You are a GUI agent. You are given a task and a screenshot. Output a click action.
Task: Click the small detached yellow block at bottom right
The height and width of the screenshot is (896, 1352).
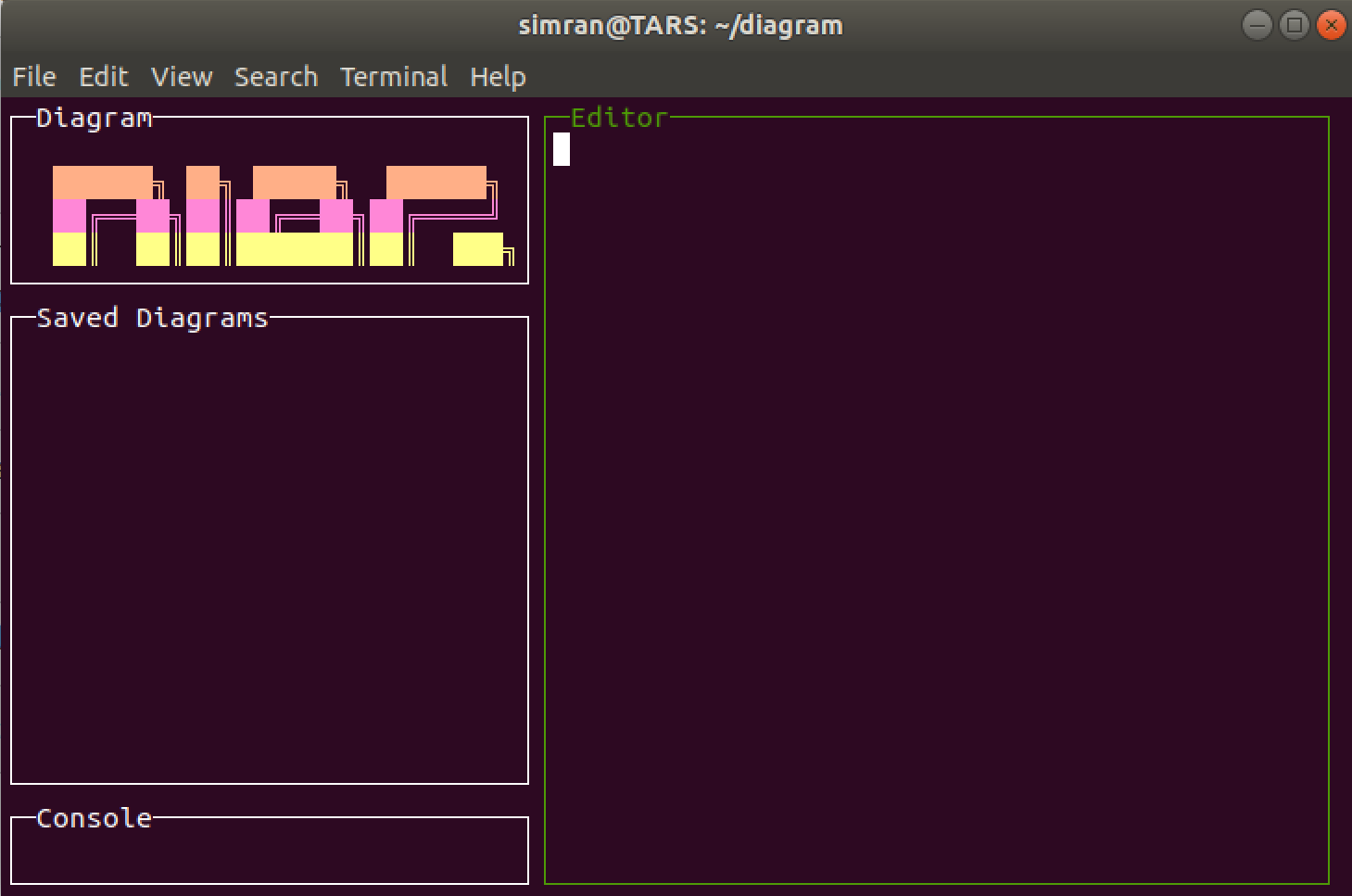point(476,248)
